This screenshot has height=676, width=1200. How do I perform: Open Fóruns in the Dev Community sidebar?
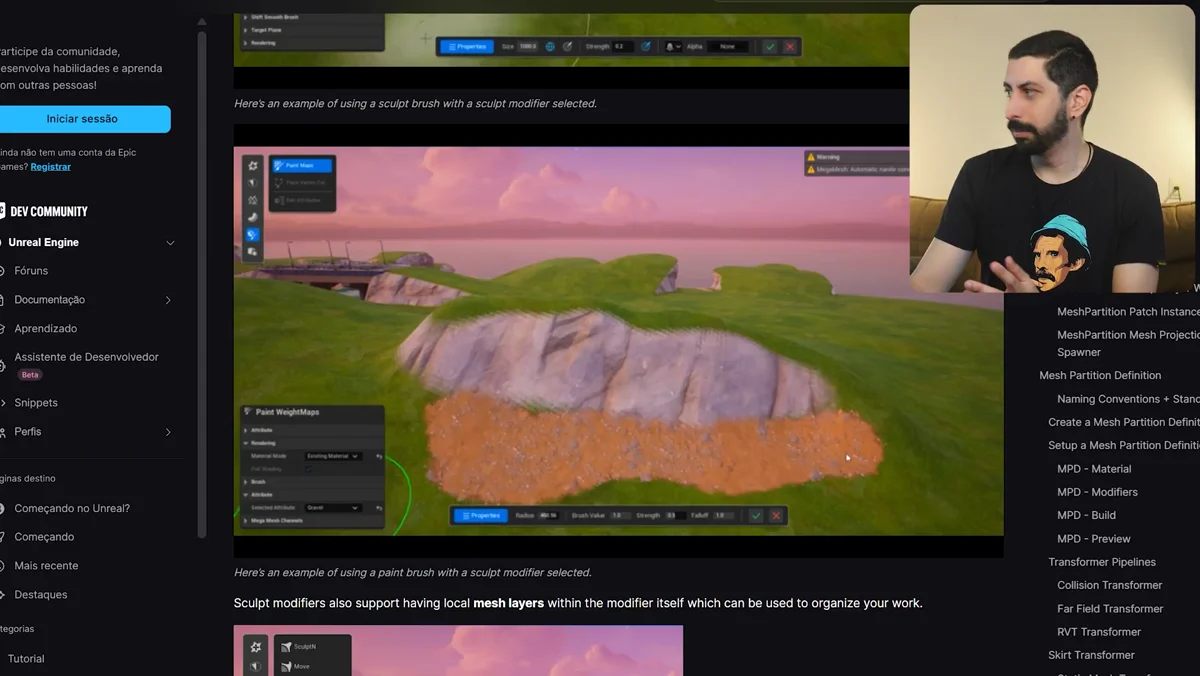click(30, 270)
